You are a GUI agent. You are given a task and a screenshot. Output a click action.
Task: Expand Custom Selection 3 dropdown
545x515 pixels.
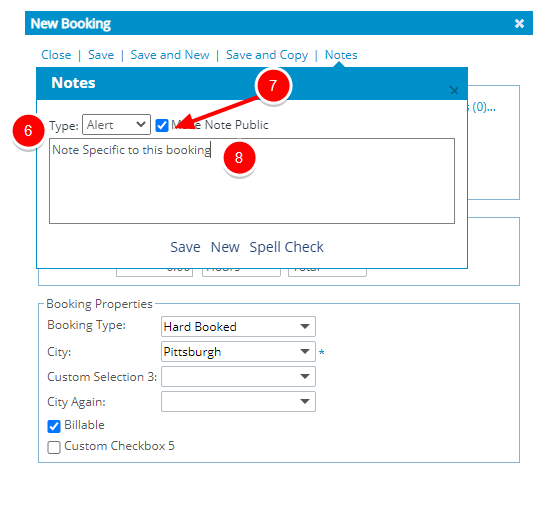click(x=238, y=376)
